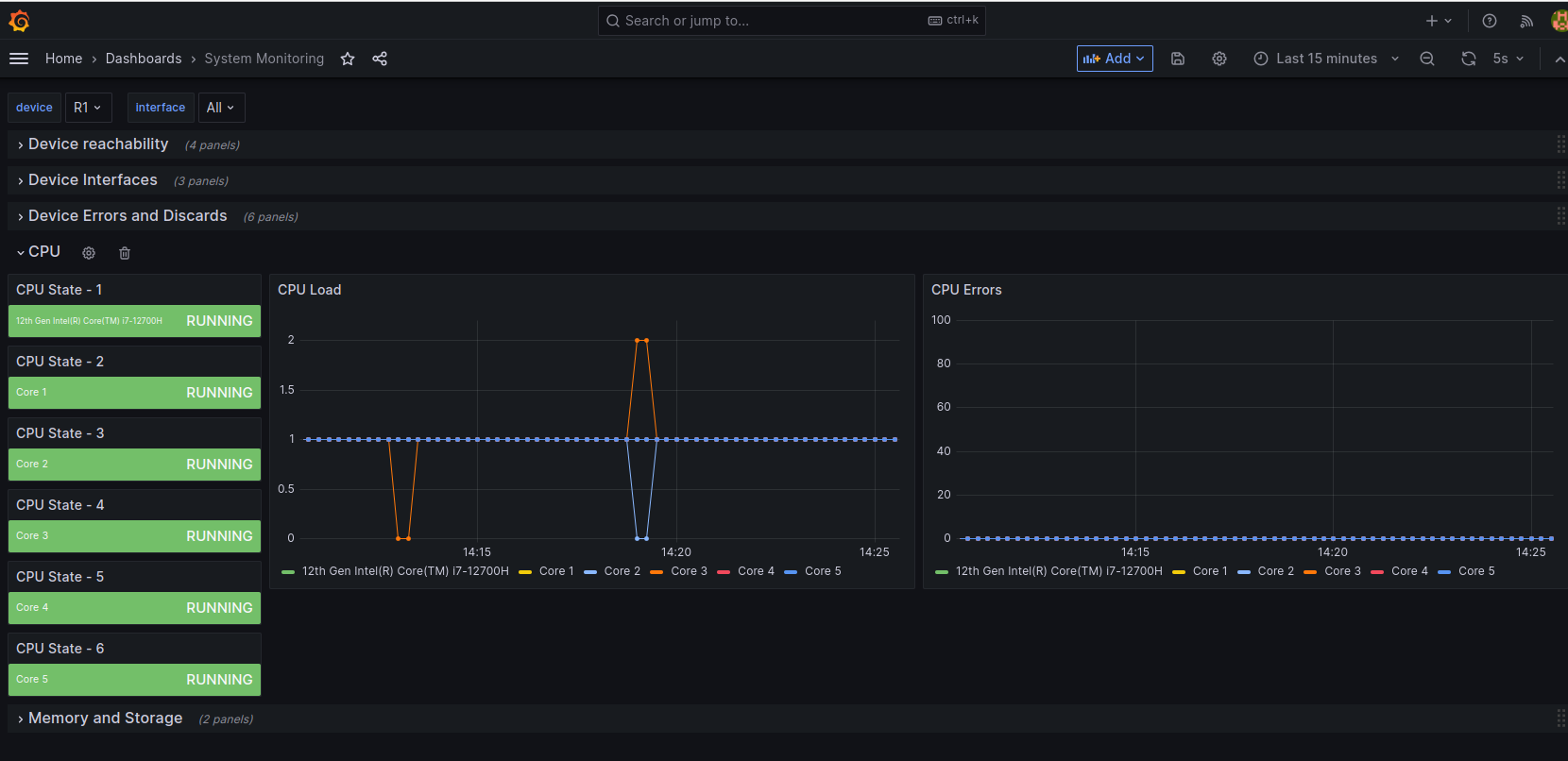The height and width of the screenshot is (761, 1568).
Task: Open the device R1 variable dropdown
Action: [x=88, y=108]
